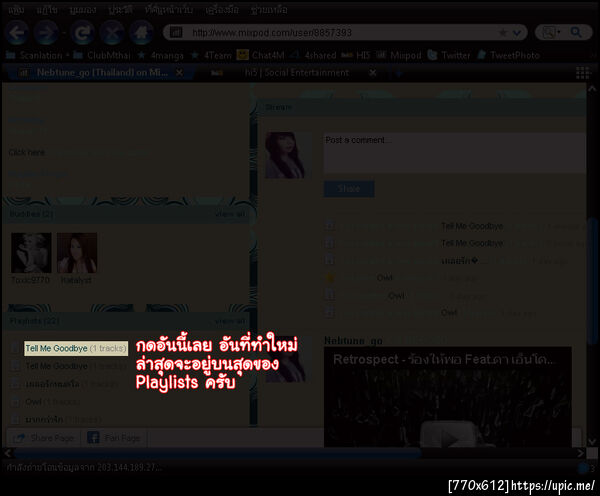Open the 4shared bookmark
This screenshot has width=600, height=496.
[x=313, y=55]
